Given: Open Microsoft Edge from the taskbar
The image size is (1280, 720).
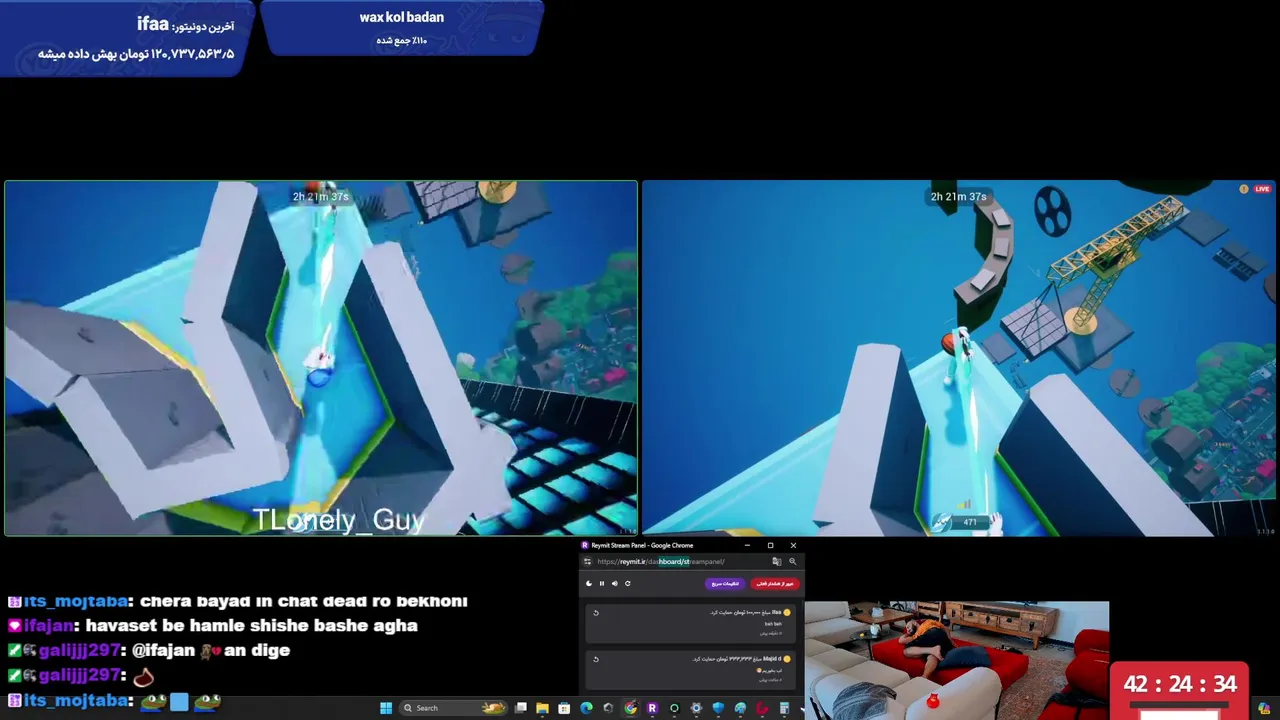Looking at the screenshot, I should [586, 708].
